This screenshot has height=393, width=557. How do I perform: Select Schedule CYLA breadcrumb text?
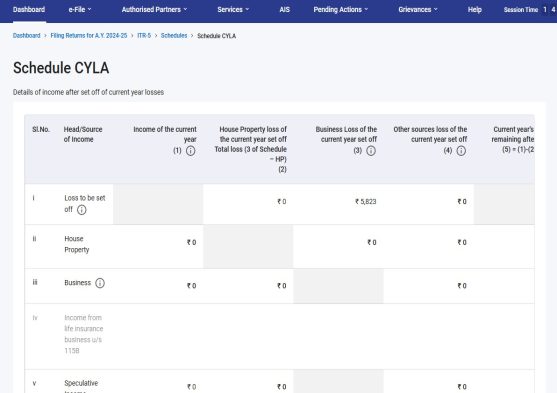[217, 36]
